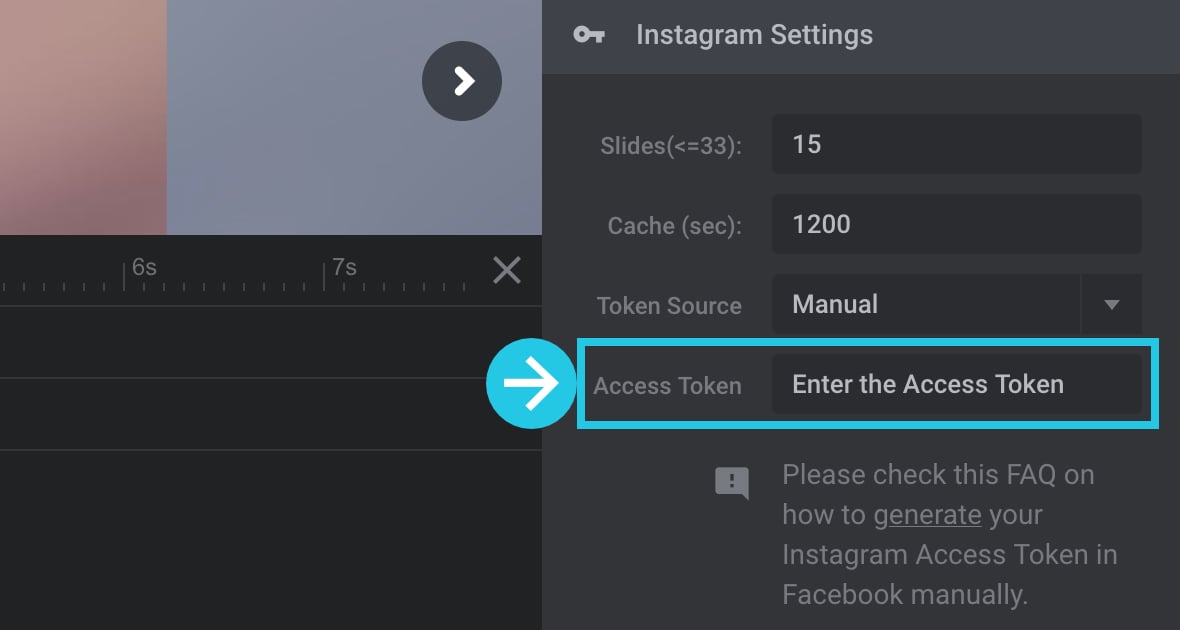Image resolution: width=1180 pixels, height=630 pixels.
Task: Open the Token Source dropdown arrow
Action: point(1112,304)
